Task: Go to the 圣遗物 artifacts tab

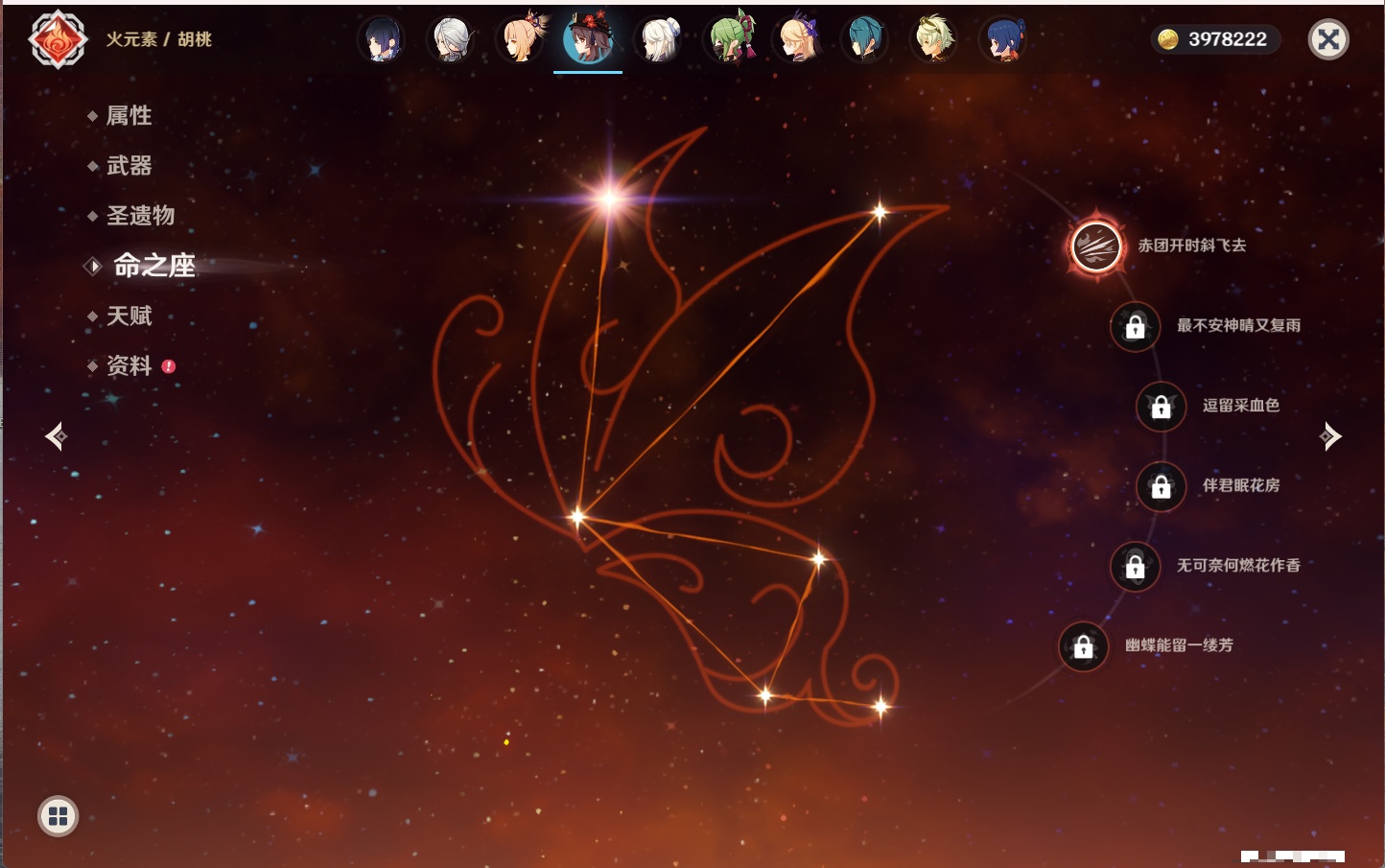Action: point(140,216)
